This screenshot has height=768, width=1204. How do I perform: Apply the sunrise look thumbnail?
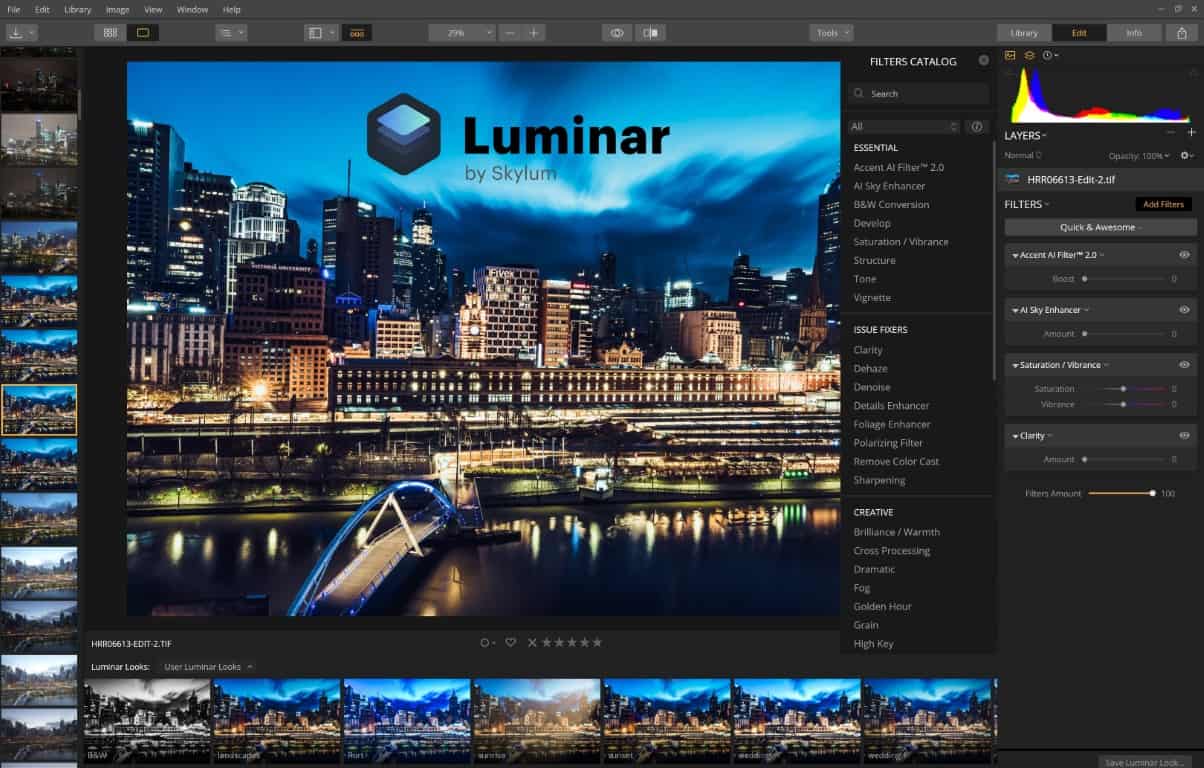click(x=537, y=721)
